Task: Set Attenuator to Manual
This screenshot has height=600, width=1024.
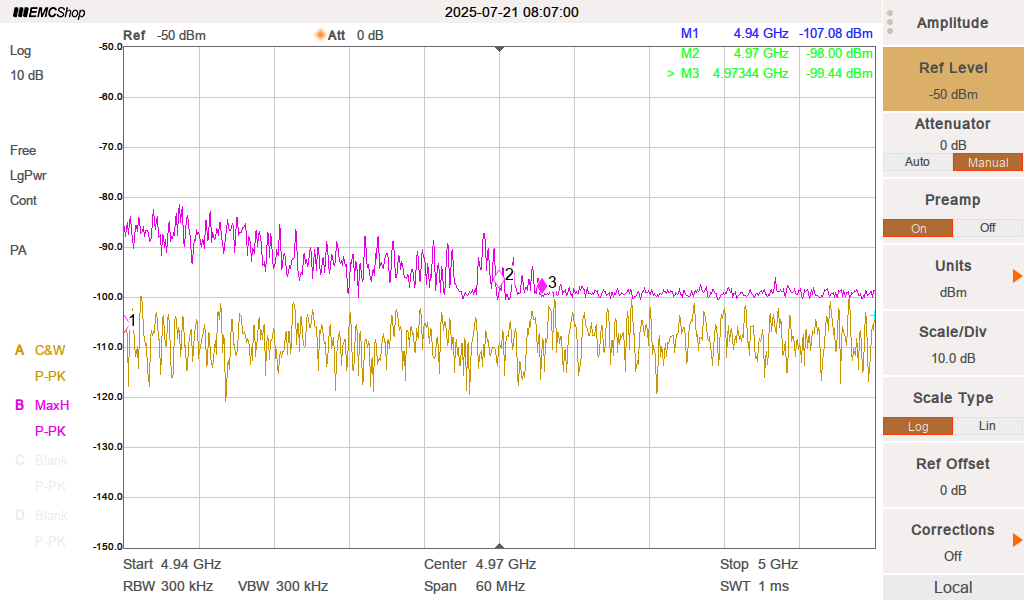Action: click(x=987, y=162)
